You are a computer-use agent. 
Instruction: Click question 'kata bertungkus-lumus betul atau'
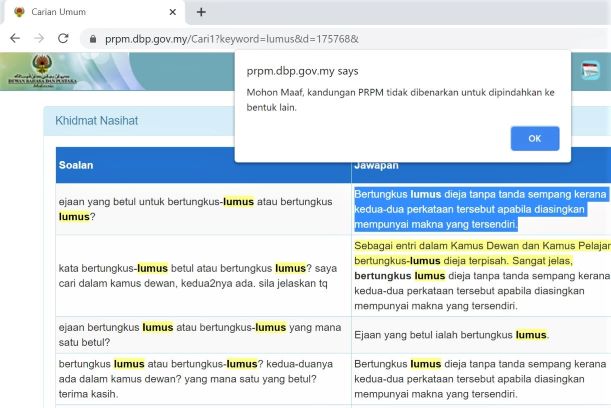click(x=198, y=276)
